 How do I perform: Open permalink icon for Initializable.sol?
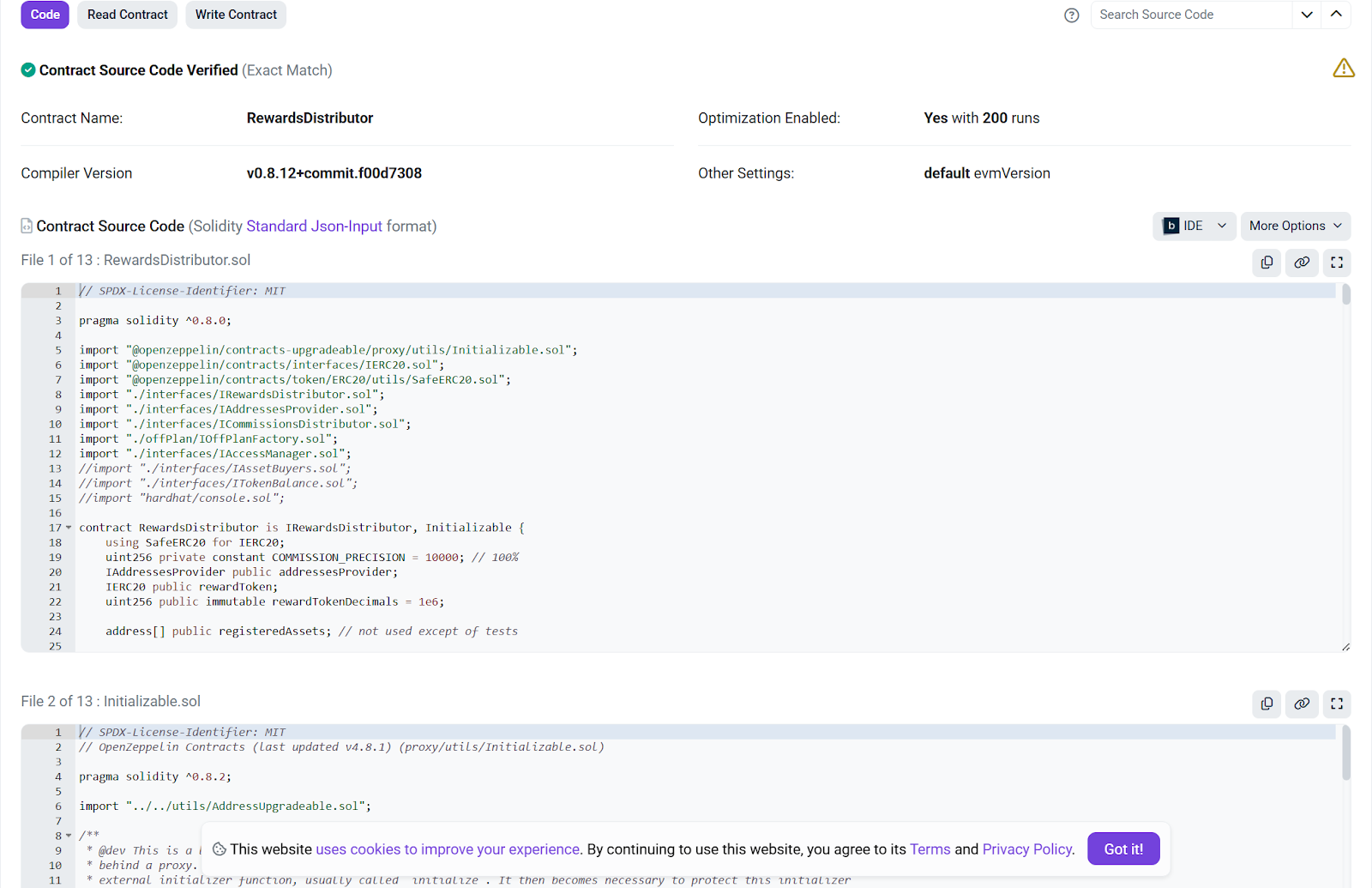click(x=1302, y=704)
